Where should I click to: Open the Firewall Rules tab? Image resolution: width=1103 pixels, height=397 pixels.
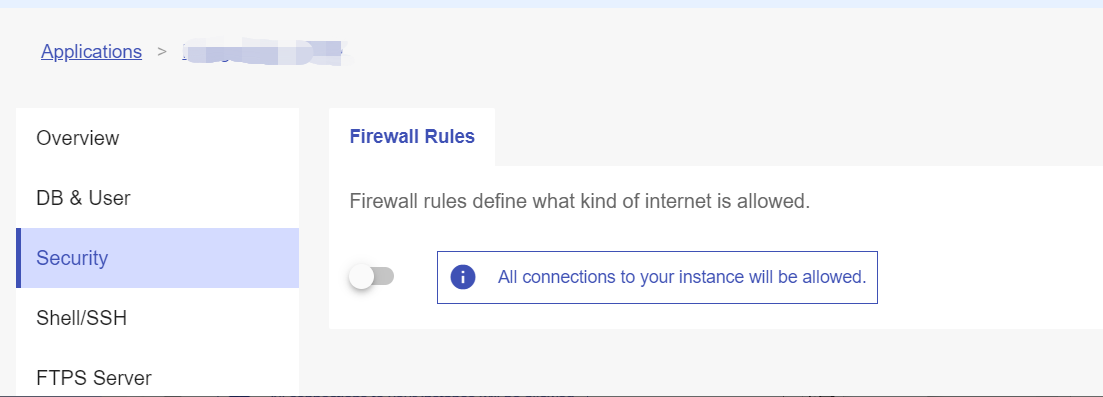pyautogui.click(x=412, y=137)
